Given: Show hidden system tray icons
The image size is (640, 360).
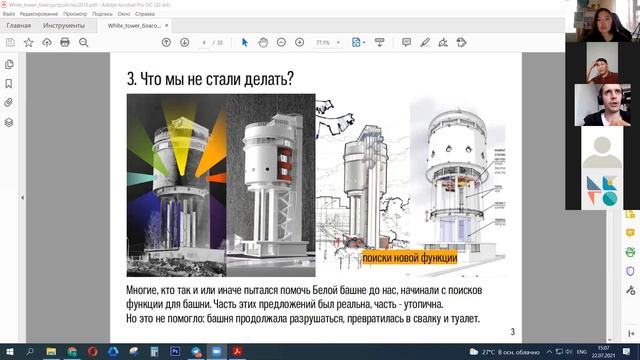Looking at the screenshot, I should (x=549, y=351).
